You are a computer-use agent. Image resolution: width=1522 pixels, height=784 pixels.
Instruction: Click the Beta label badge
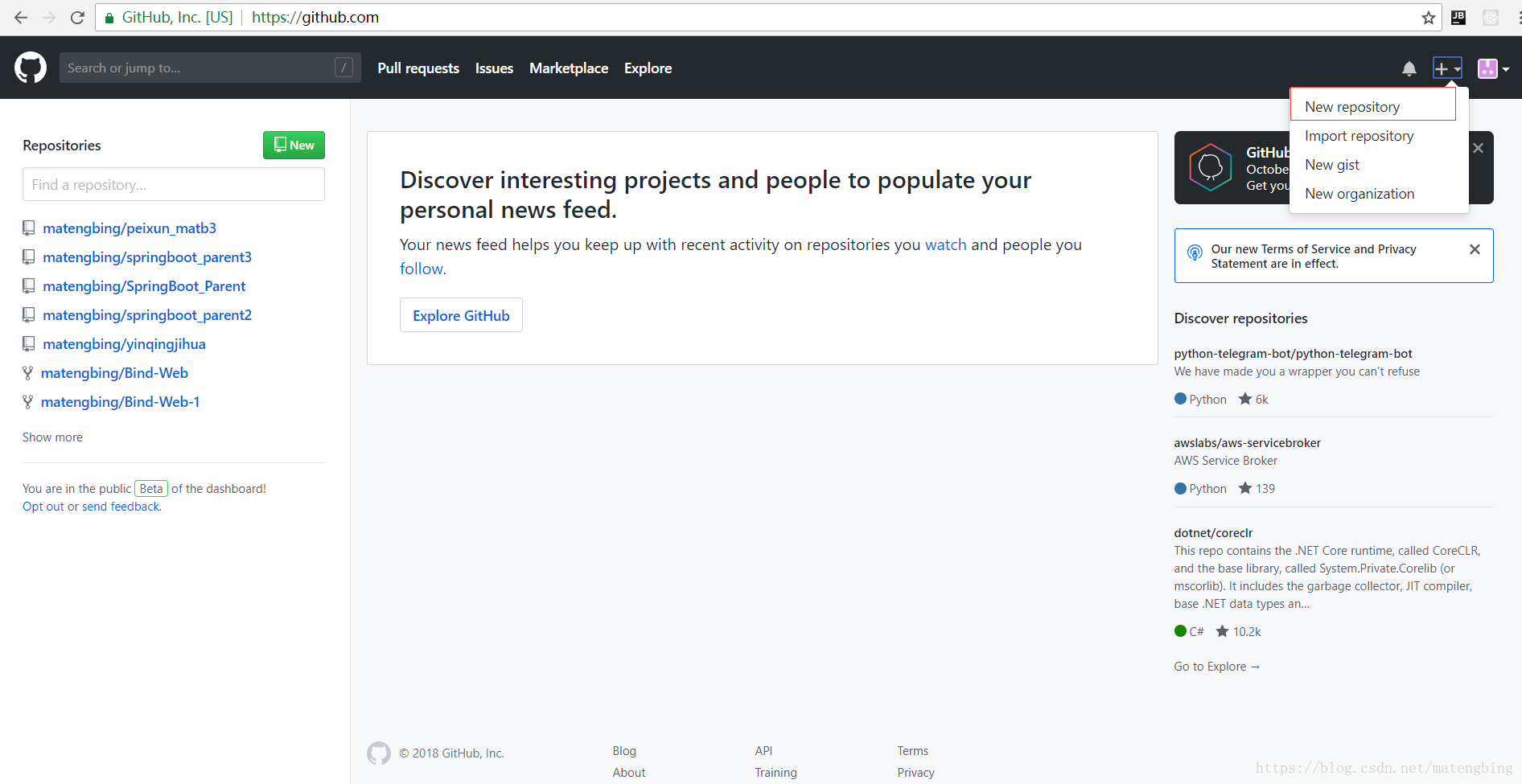[x=151, y=489]
